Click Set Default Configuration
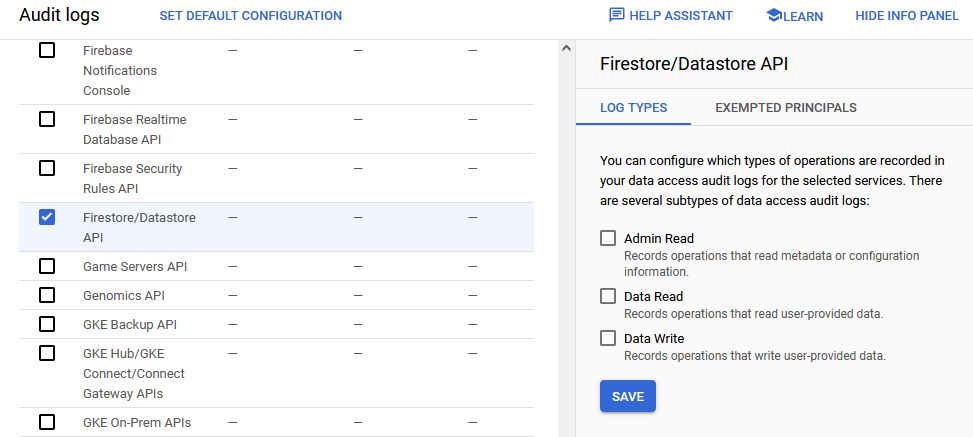The height and width of the screenshot is (437, 973). click(250, 16)
